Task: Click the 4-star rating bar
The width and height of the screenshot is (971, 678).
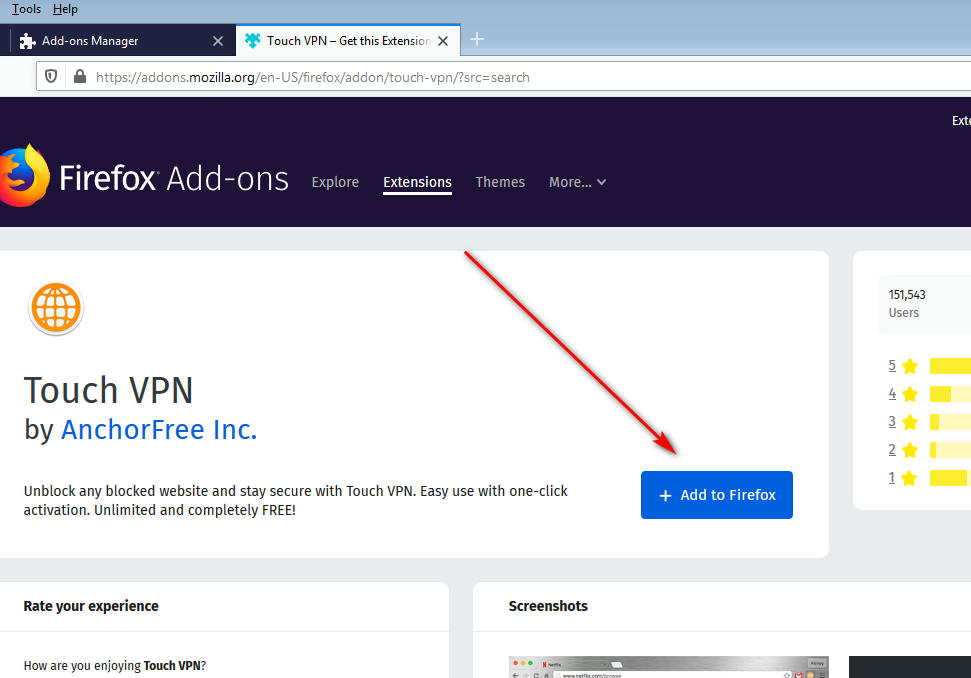Action: 951,394
